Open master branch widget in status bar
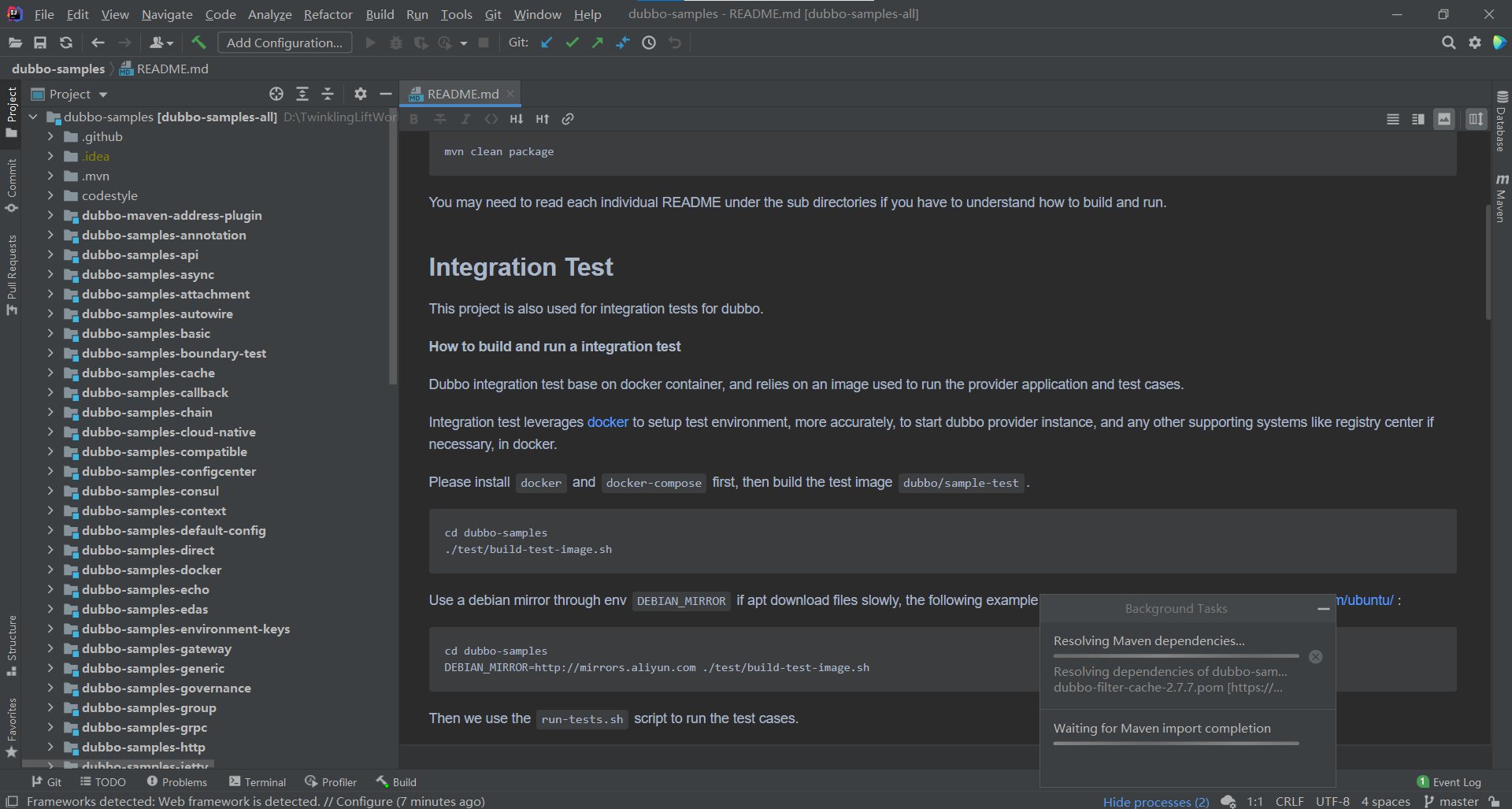Image resolution: width=1512 pixels, height=809 pixels. 1451,801
